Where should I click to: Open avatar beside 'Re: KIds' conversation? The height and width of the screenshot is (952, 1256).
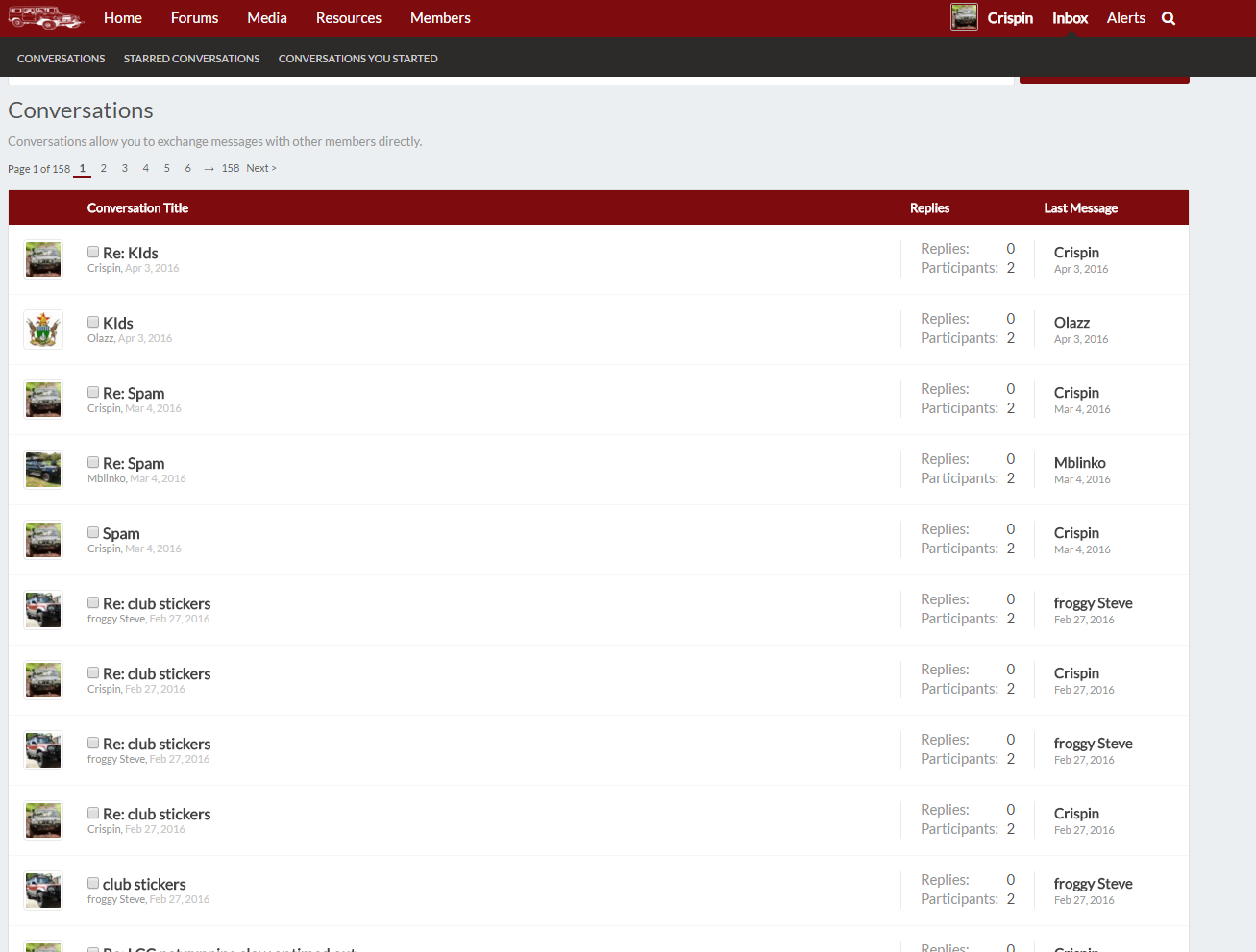pos(43,259)
